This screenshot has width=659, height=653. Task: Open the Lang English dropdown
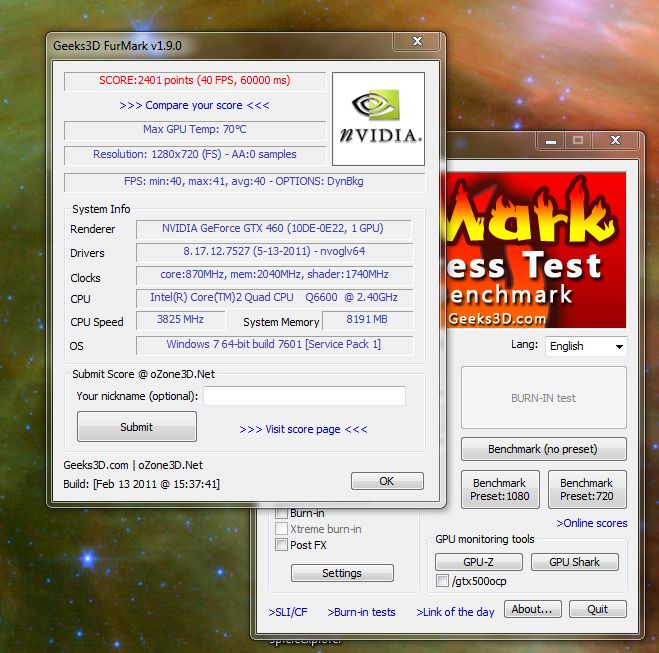click(x=586, y=346)
